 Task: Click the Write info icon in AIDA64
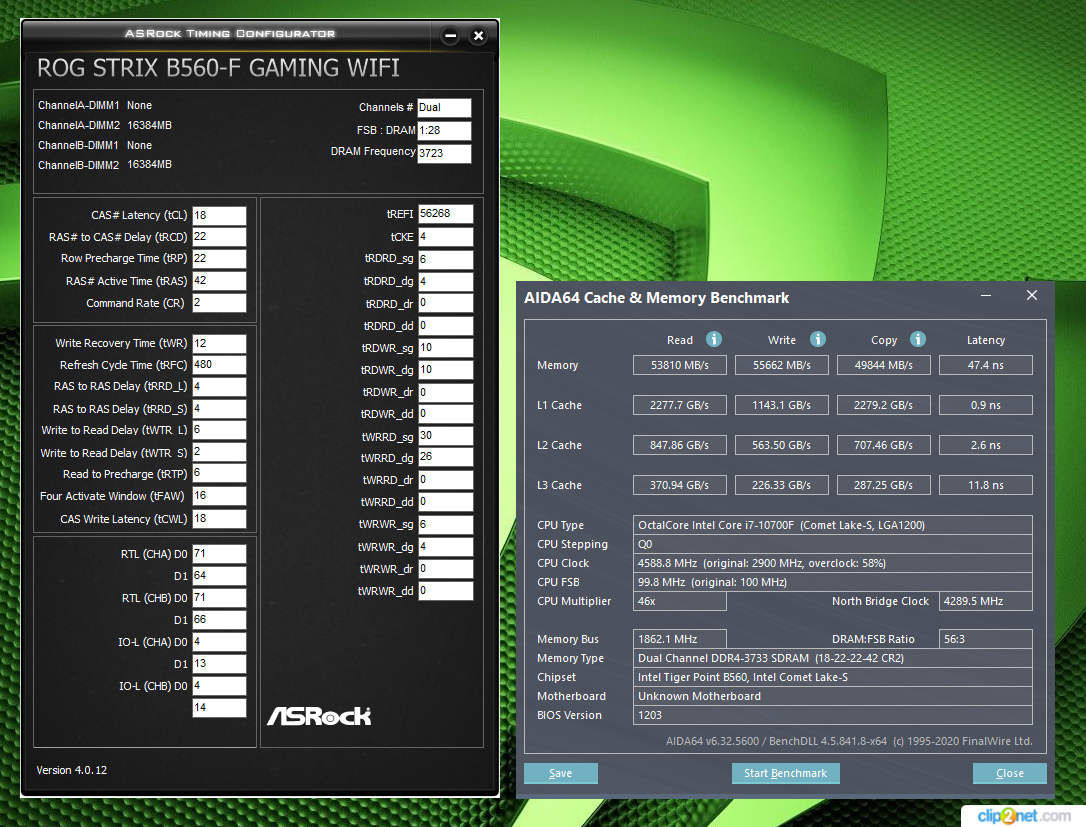pos(817,339)
